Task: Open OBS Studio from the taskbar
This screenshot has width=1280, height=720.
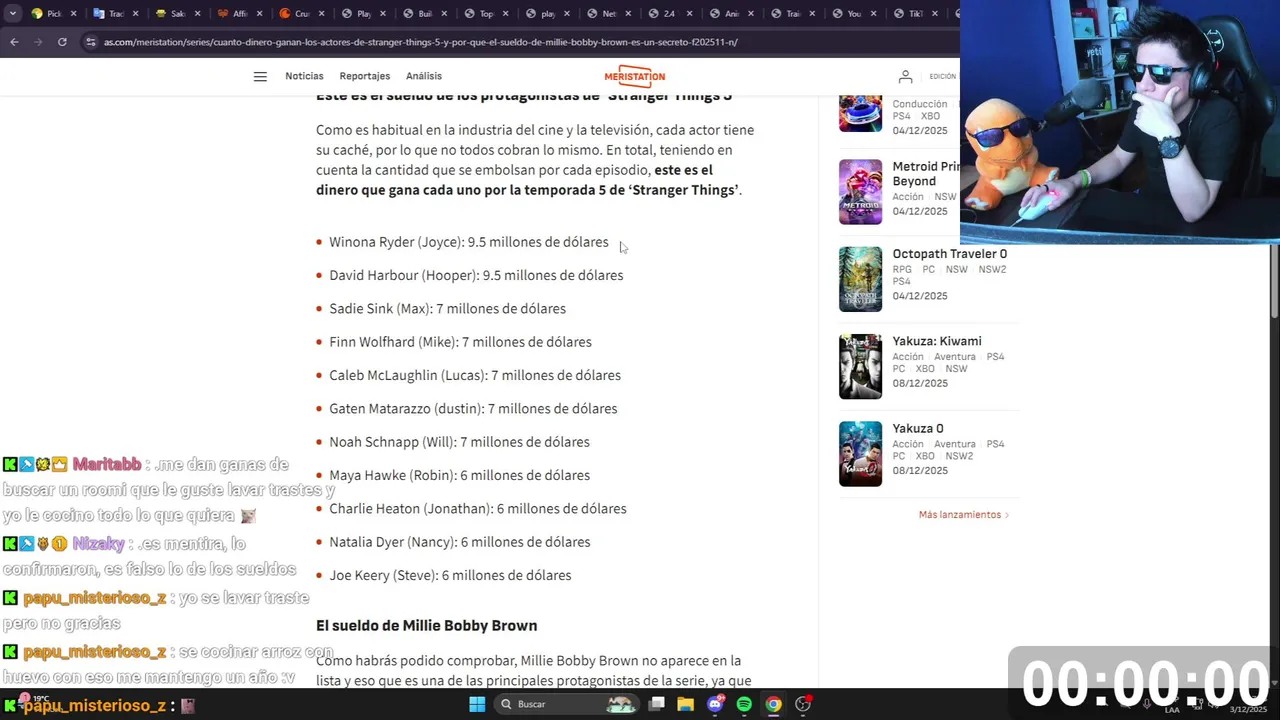Action: (x=803, y=704)
